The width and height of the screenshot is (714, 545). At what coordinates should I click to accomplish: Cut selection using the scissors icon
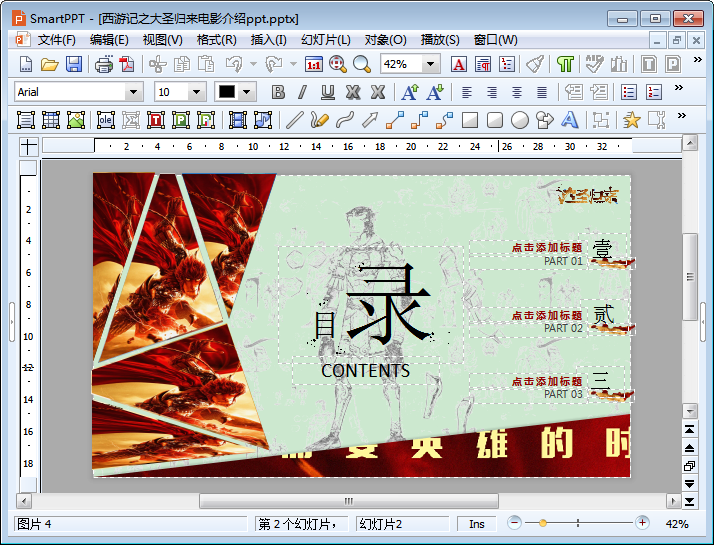158,64
